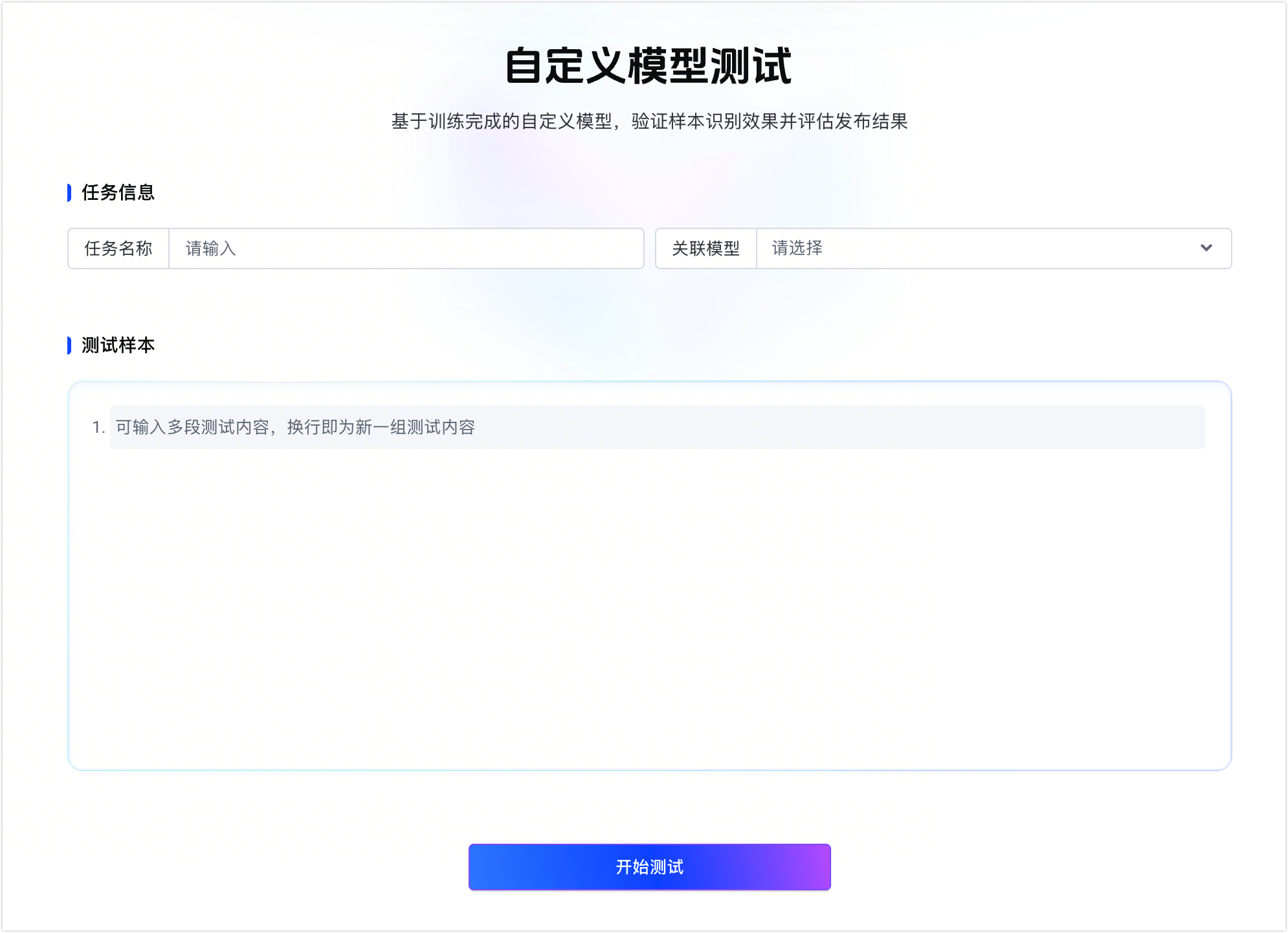Click the 测试样本 section heading
The height and width of the screenshot is (933, 1288).
tap(118, 345)
